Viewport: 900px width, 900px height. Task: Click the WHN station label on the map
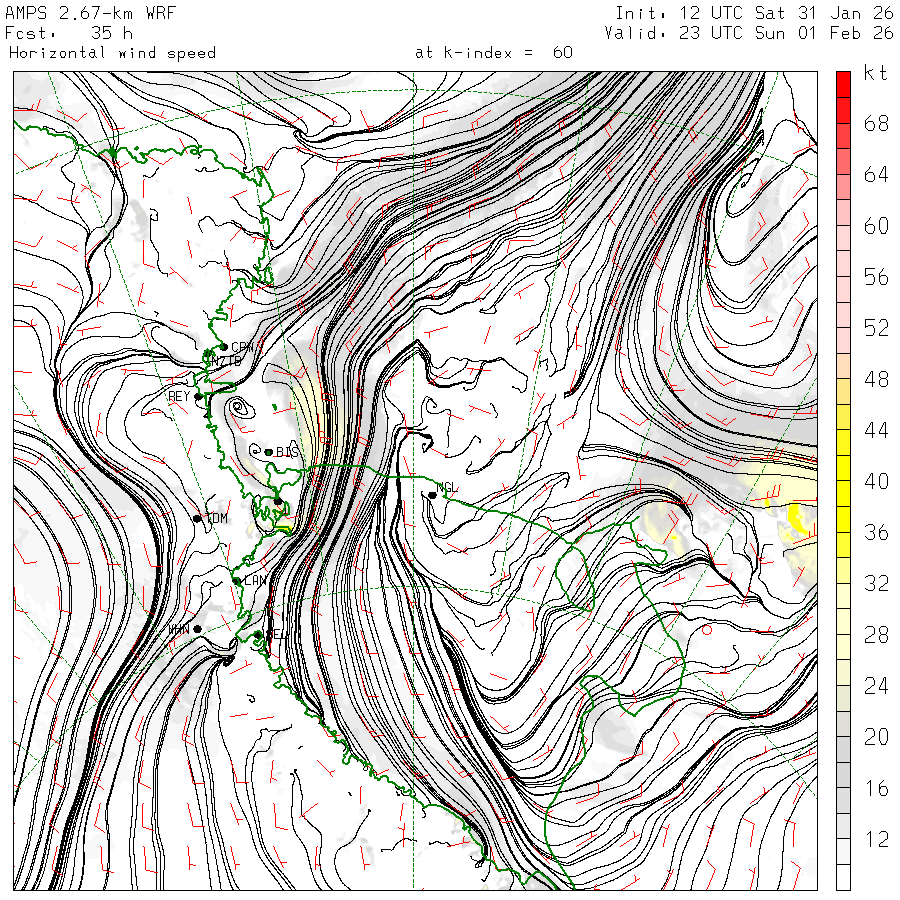coord(179,630)
